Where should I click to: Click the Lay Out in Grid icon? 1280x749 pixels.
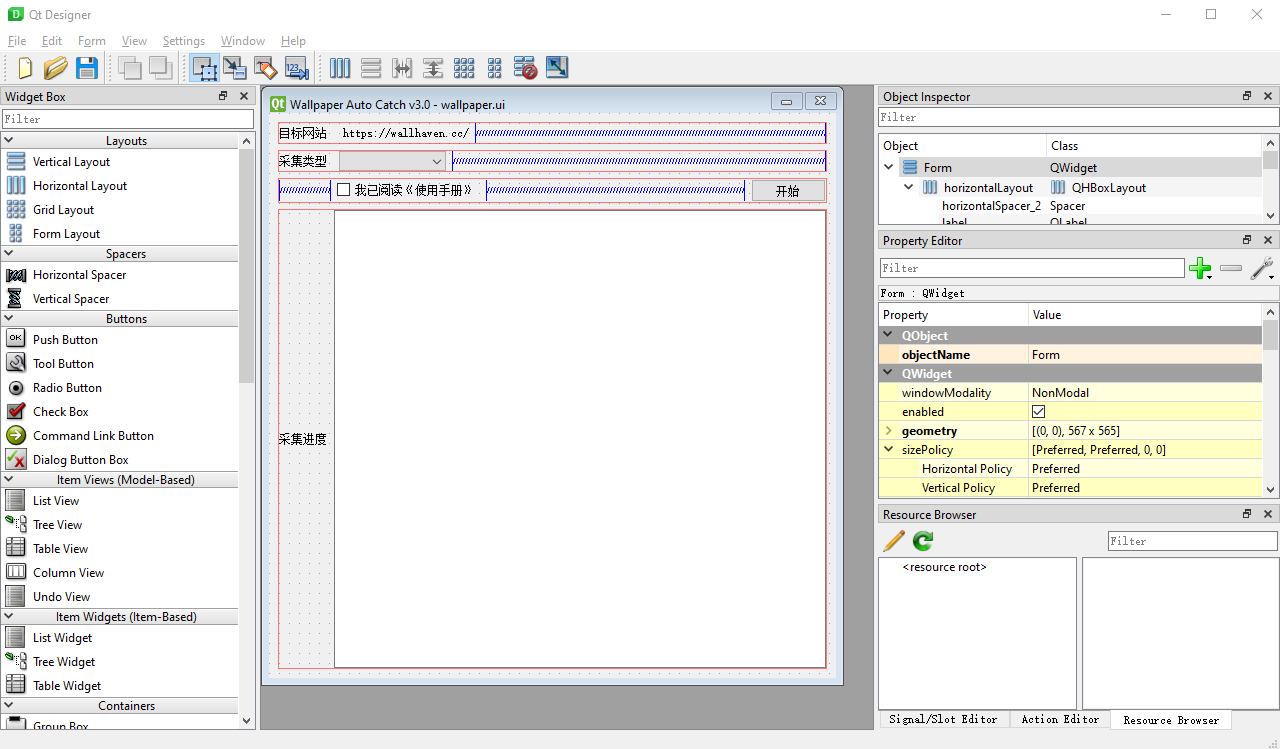(x=464, y=68)
